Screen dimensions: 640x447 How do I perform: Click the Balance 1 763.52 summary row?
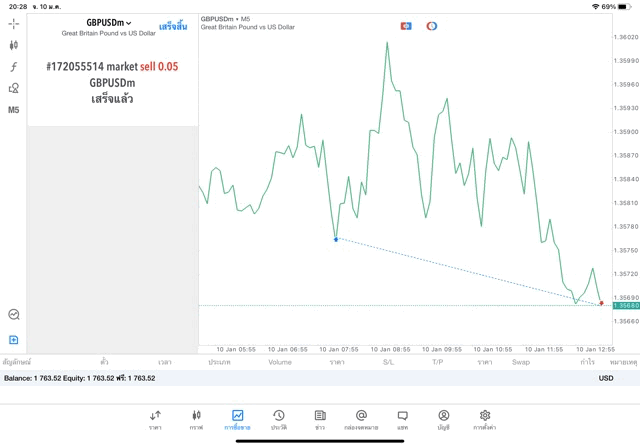coord(320,378)
